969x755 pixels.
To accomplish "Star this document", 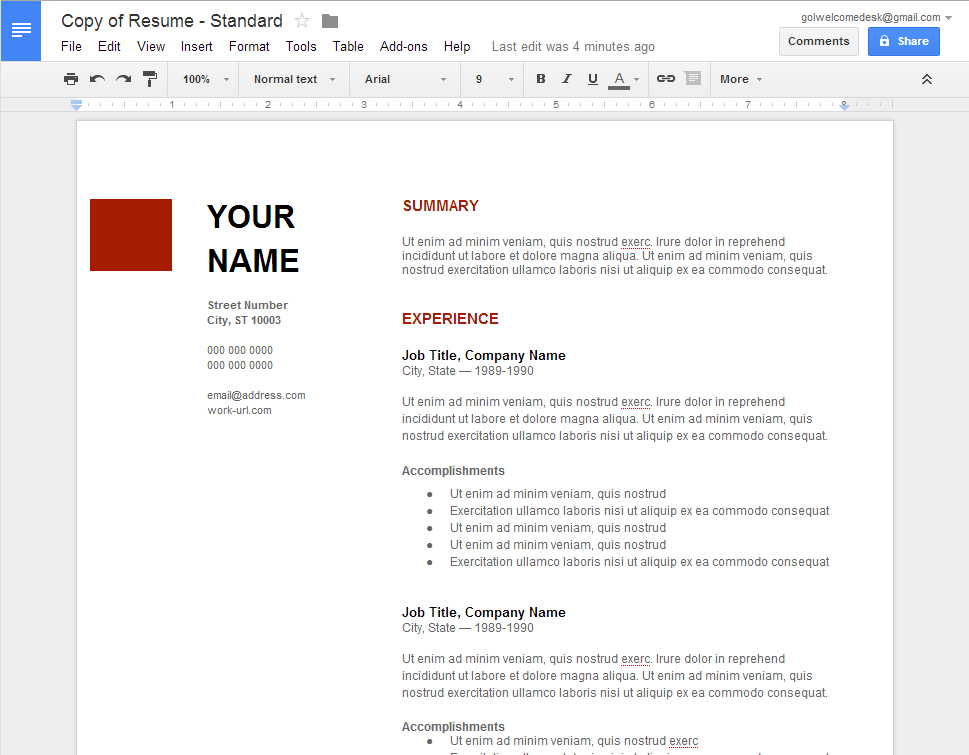I will click(x=302, y=21).
